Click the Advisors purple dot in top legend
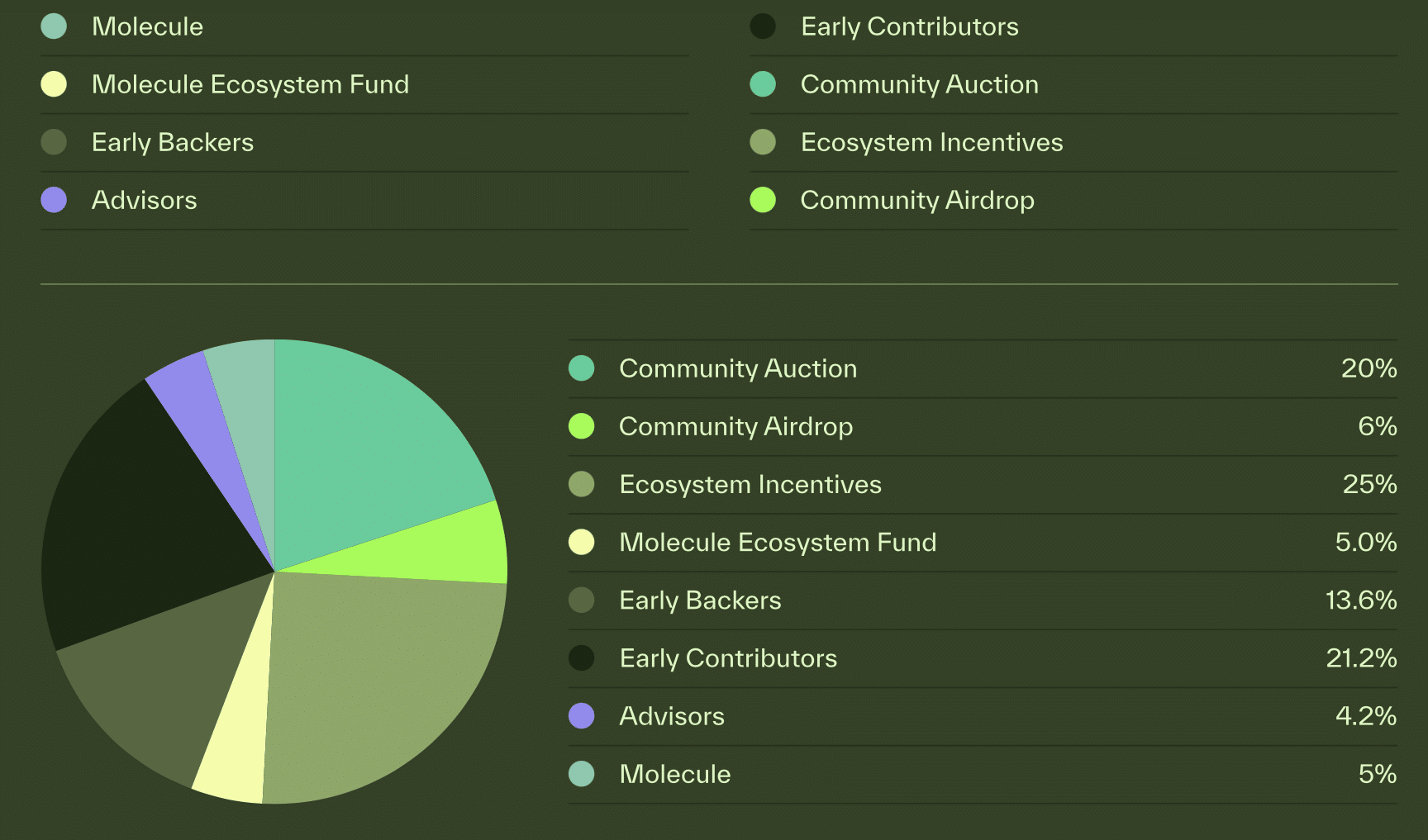The width and height of the screenshot is (1428, 840). point(54,200)
